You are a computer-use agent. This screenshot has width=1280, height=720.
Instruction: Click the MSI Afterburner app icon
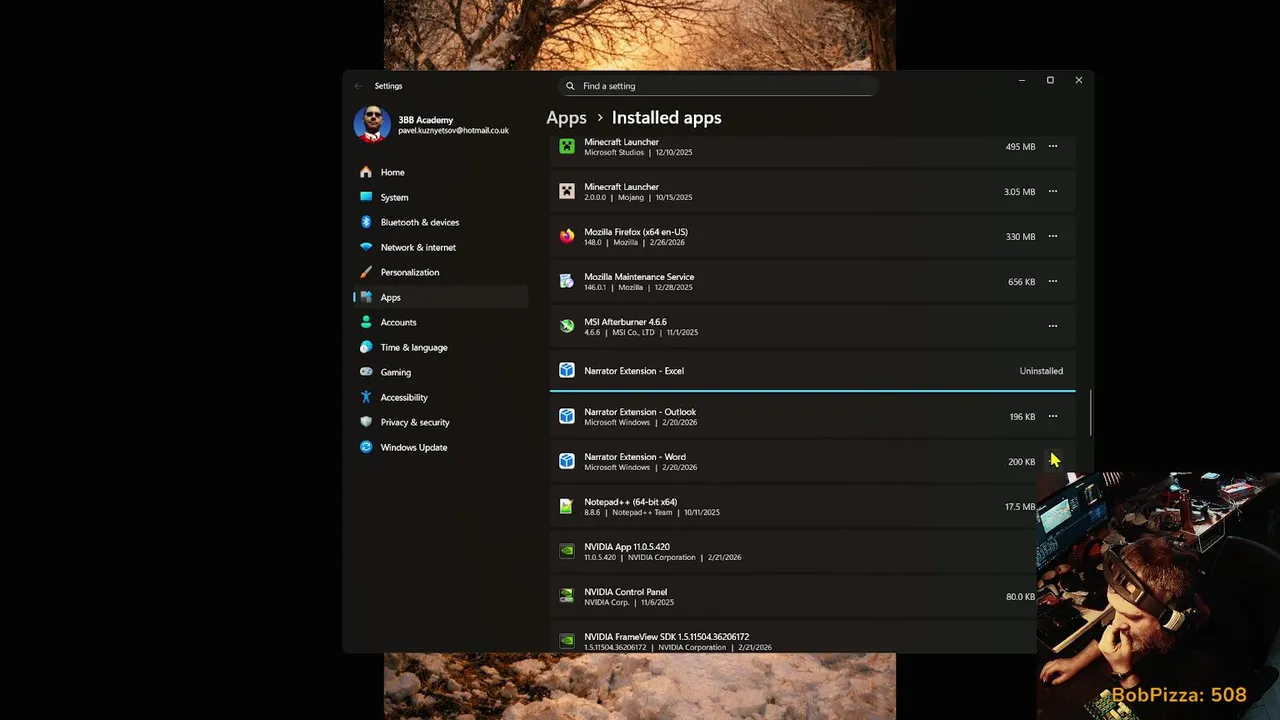[x=567, y=326]
